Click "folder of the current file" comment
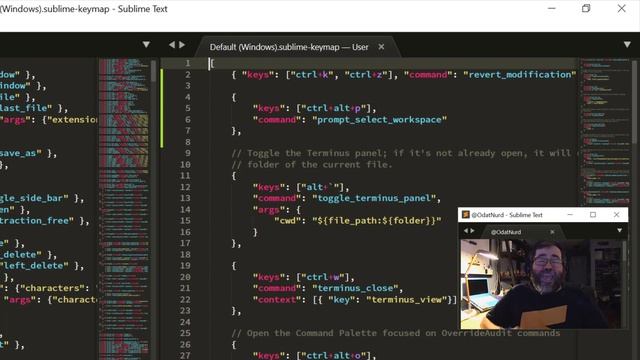Image resolution: width=640 pixels, height=360 pixels. click(x=312, y=164)
